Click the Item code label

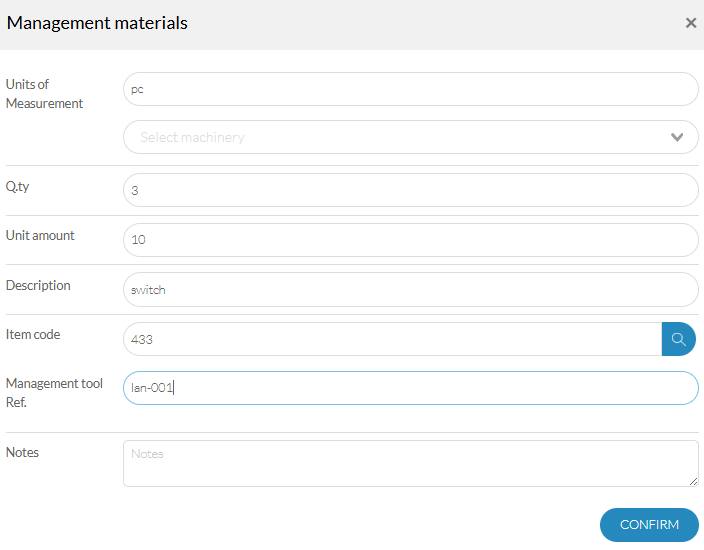click(x=33, y=334)
